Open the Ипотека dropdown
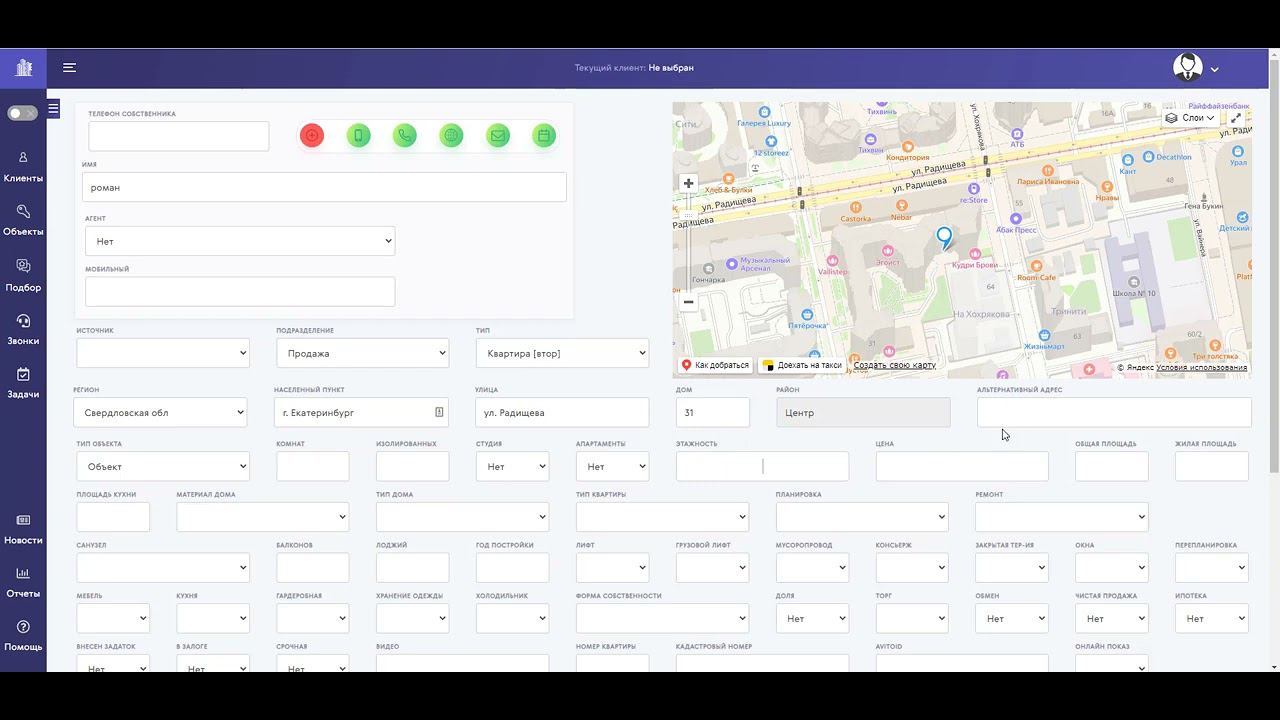This screenshot has height=720, width=1280. tap(1212, 618)
